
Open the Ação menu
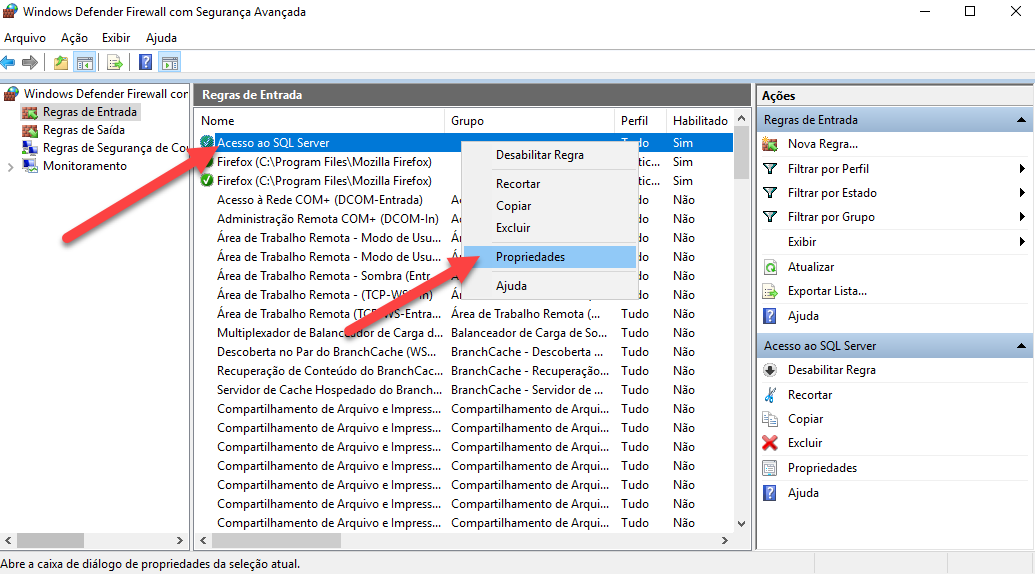pos(74,37)
